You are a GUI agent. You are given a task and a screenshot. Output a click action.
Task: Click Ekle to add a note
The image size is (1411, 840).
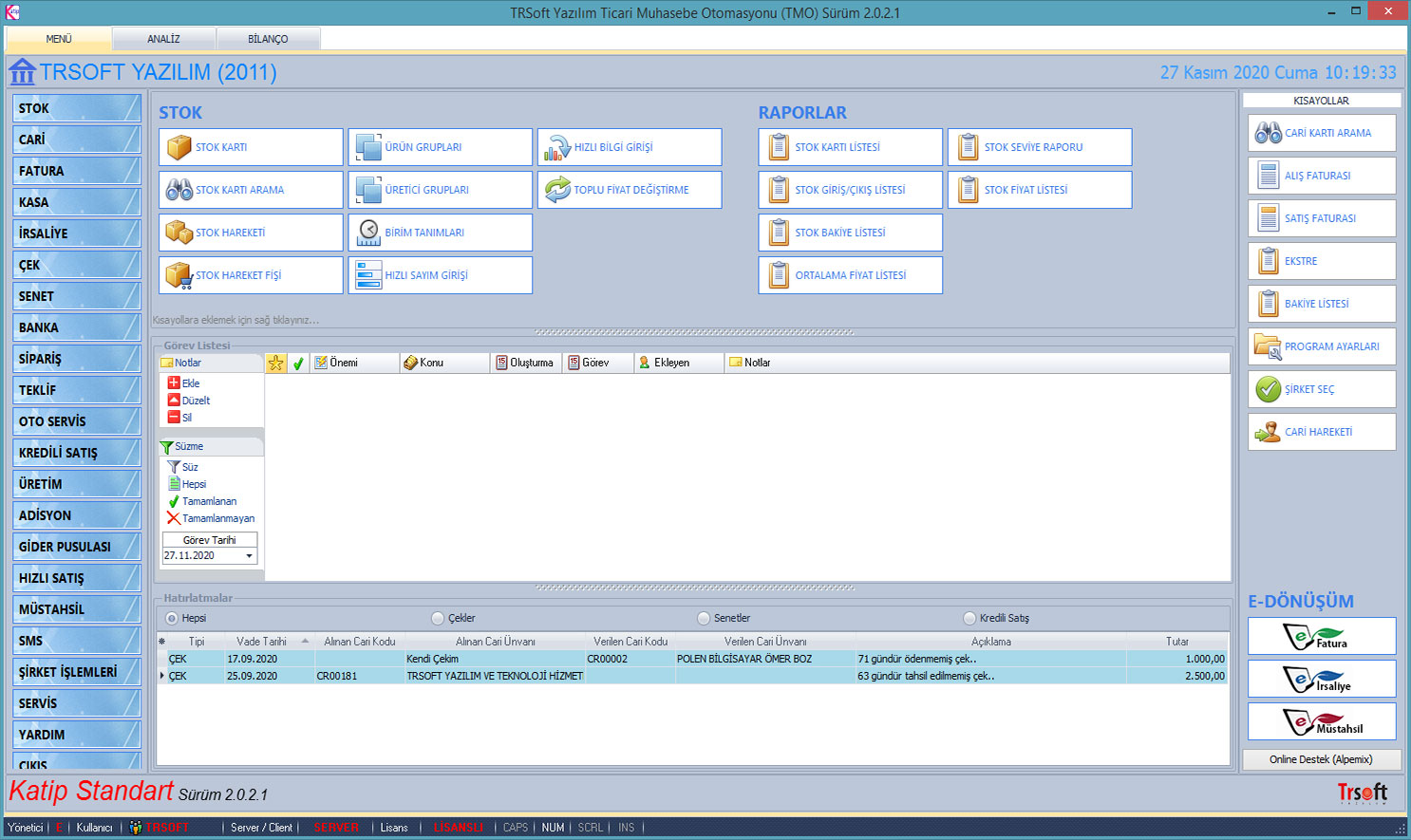pyautogui.click(x=184, y=383)
